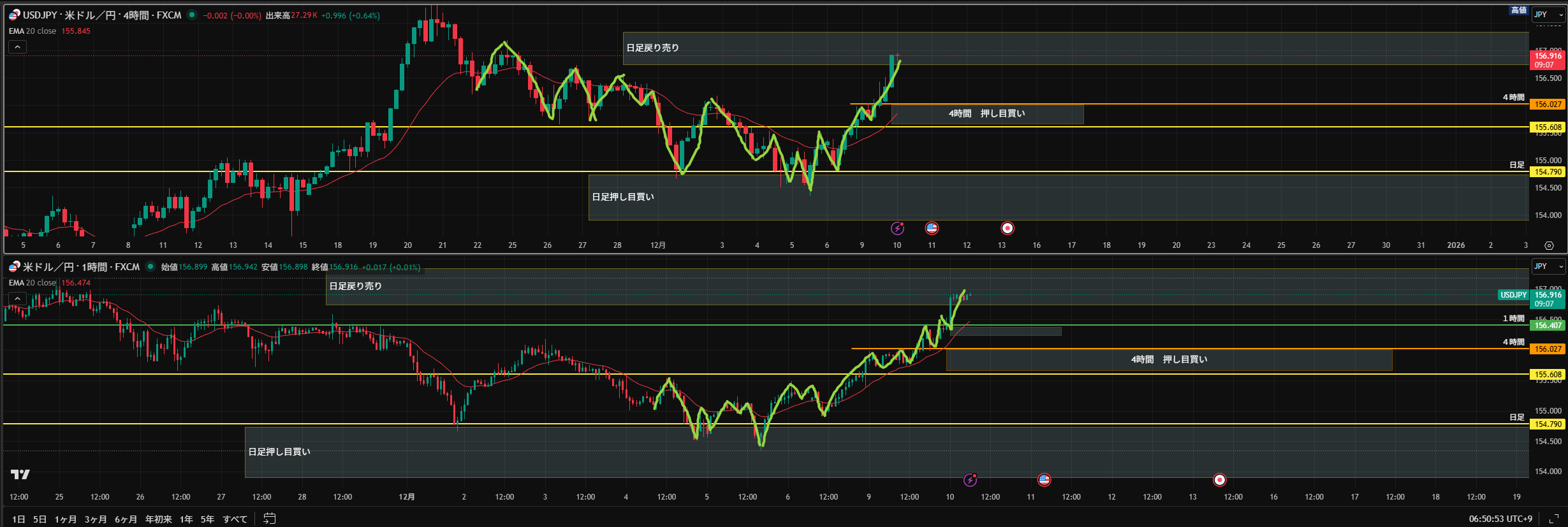
Task: Collapse indicator legend on 4-hour chart
Action: pos(17,47)
